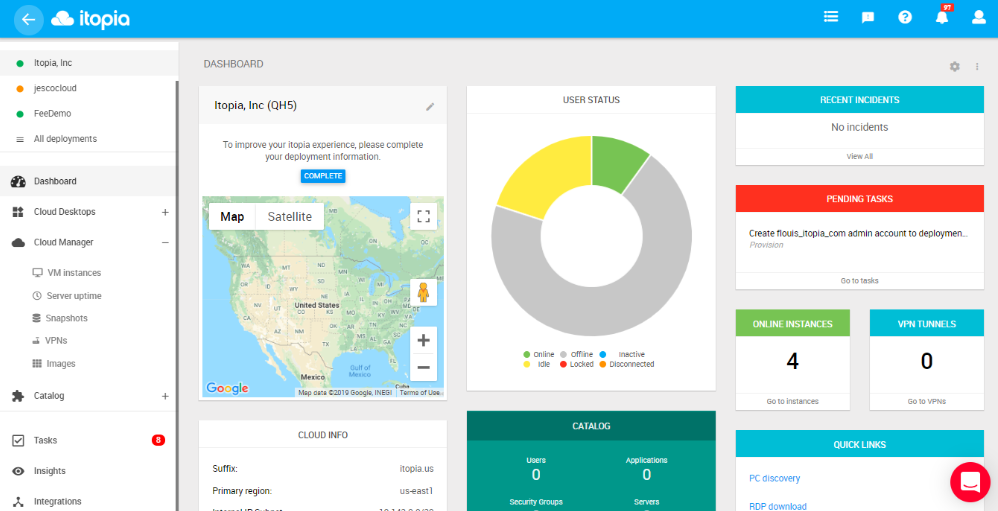Expand Cloud Desktops with plus sign

coord(165,212)
